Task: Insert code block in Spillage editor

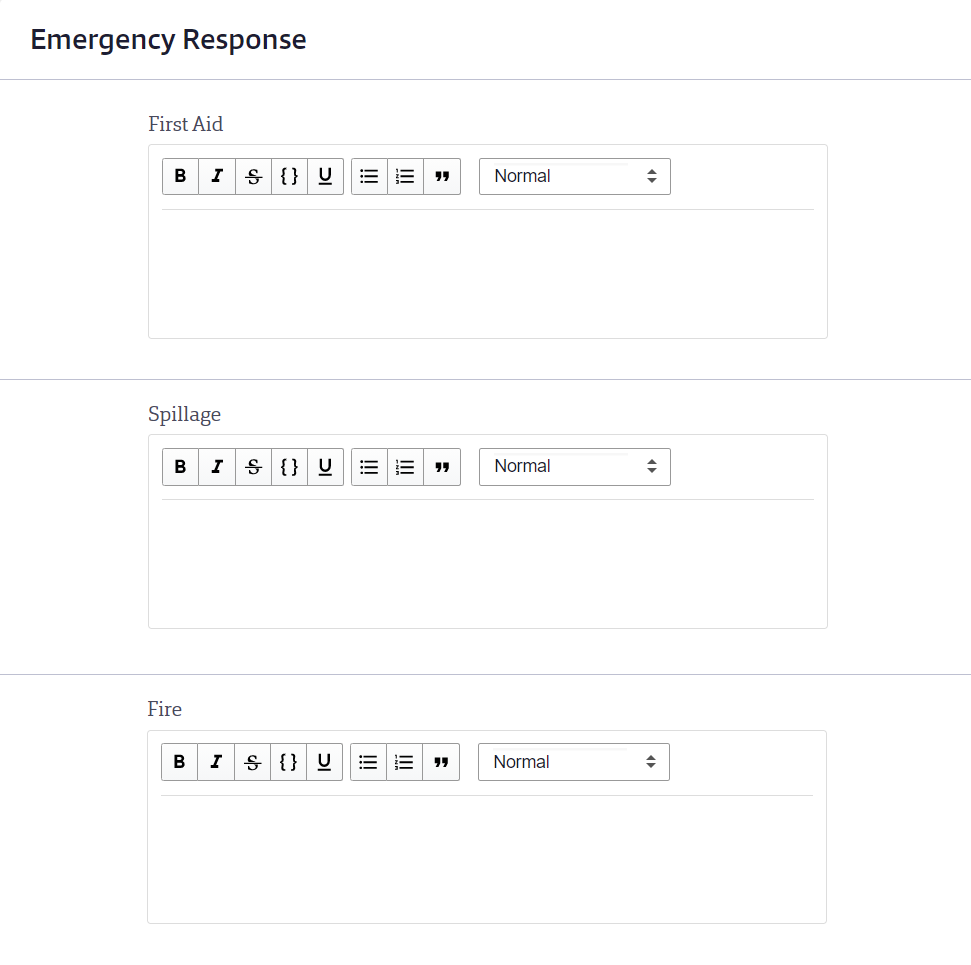Action: 289,466
